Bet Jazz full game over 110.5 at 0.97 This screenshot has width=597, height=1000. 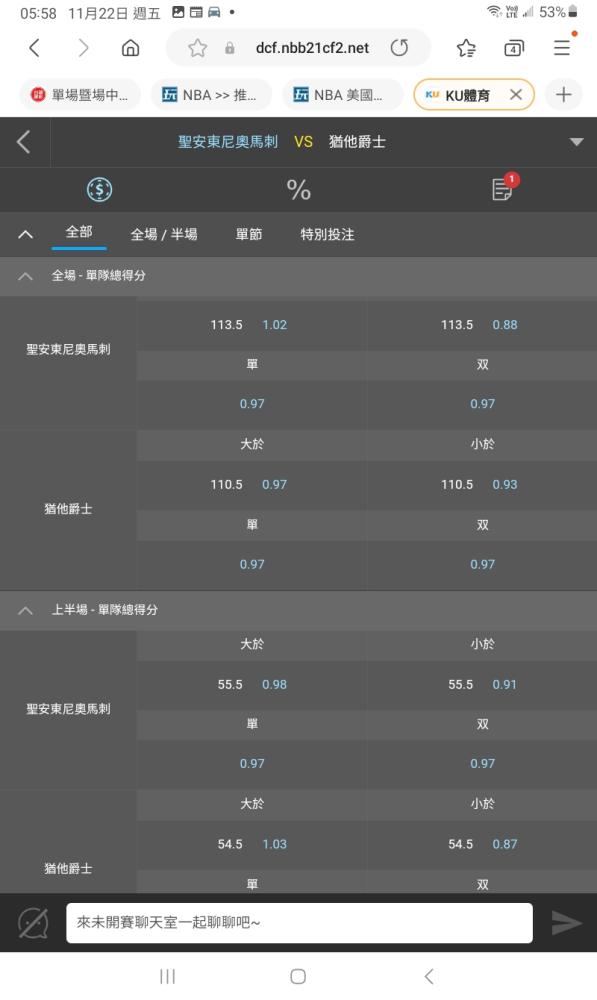251,485
